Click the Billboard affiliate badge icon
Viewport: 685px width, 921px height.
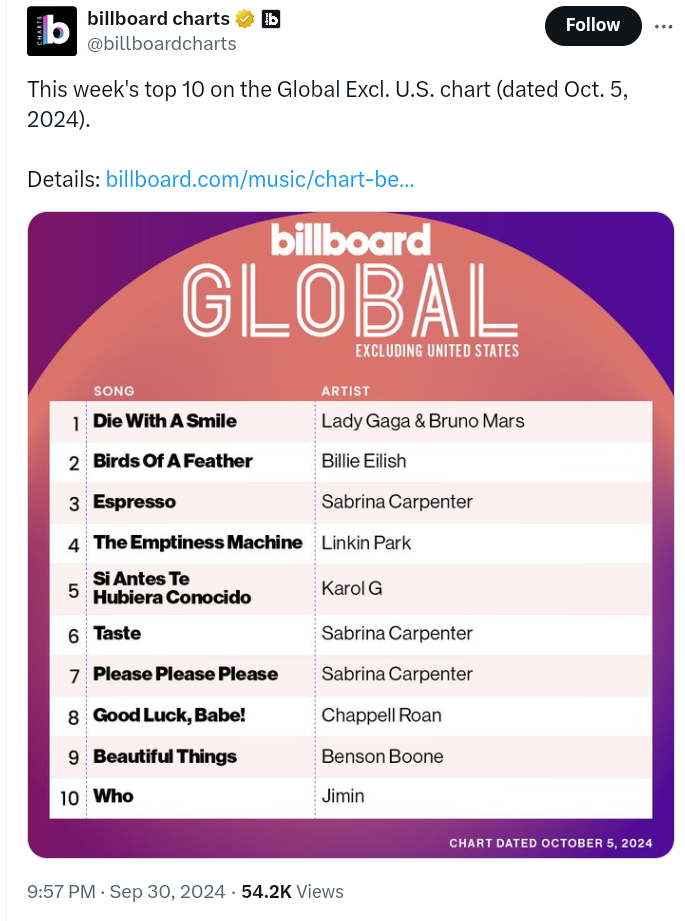tap(271, 19)
